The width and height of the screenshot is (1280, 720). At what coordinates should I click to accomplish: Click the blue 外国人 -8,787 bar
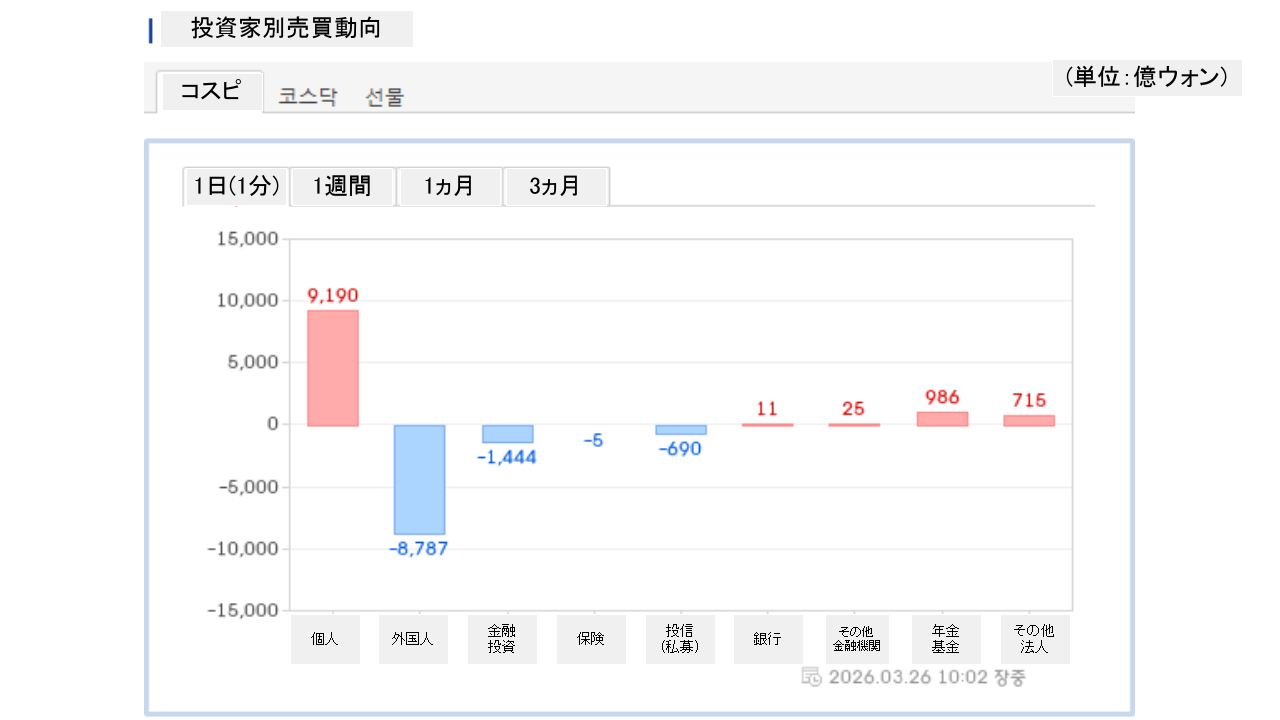(x=419, y=479)
